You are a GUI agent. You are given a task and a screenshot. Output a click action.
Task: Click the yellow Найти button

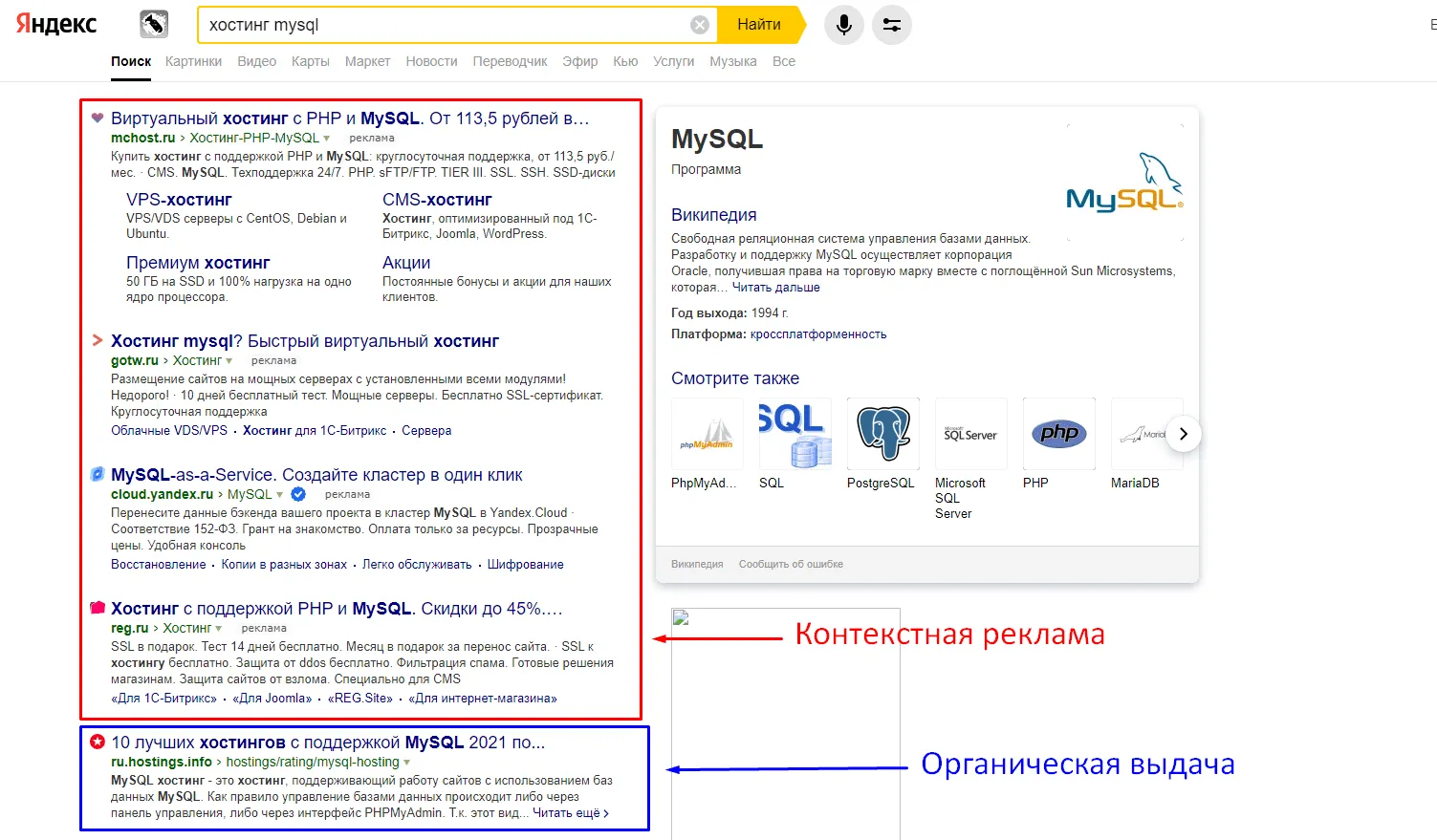tap(761, 25)
